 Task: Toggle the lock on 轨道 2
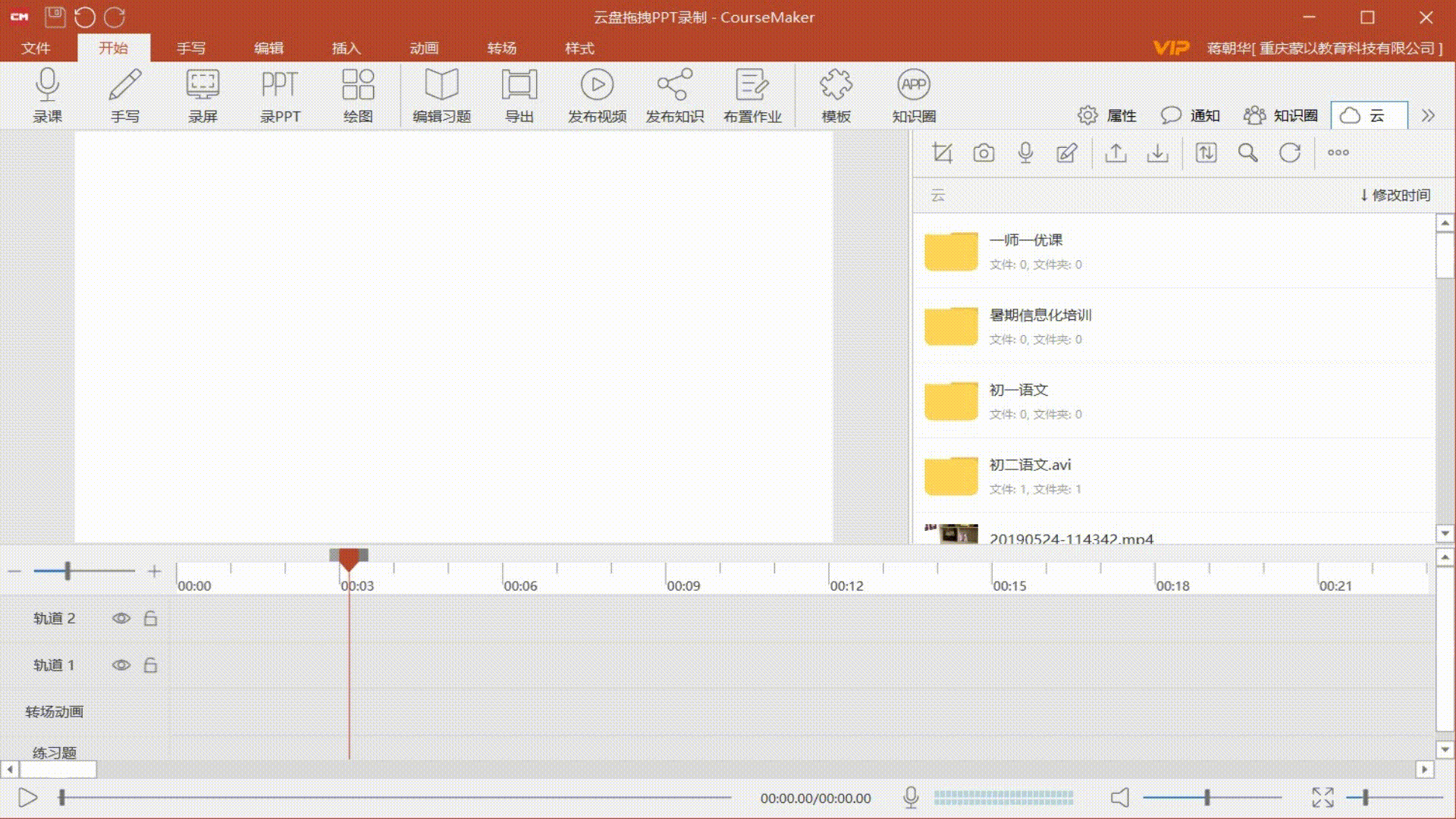point(150,618)
